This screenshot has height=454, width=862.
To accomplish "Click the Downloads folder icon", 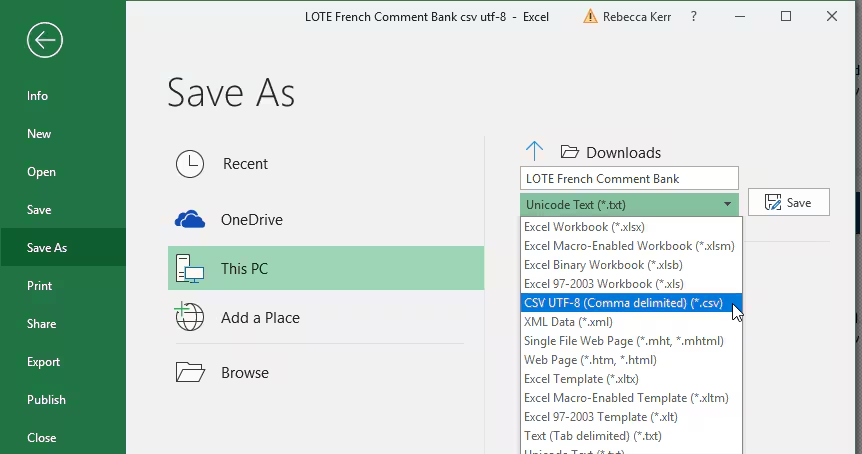I will (570, 152).
